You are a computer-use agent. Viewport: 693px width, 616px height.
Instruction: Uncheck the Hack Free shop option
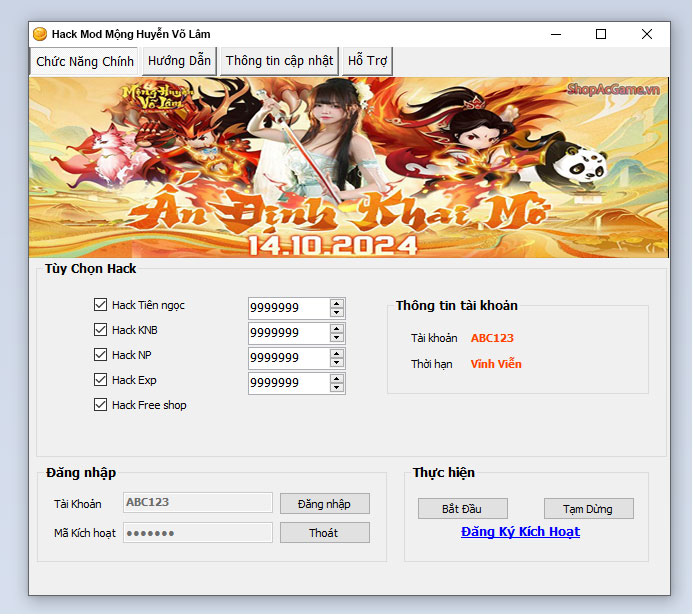click(100, 405)
